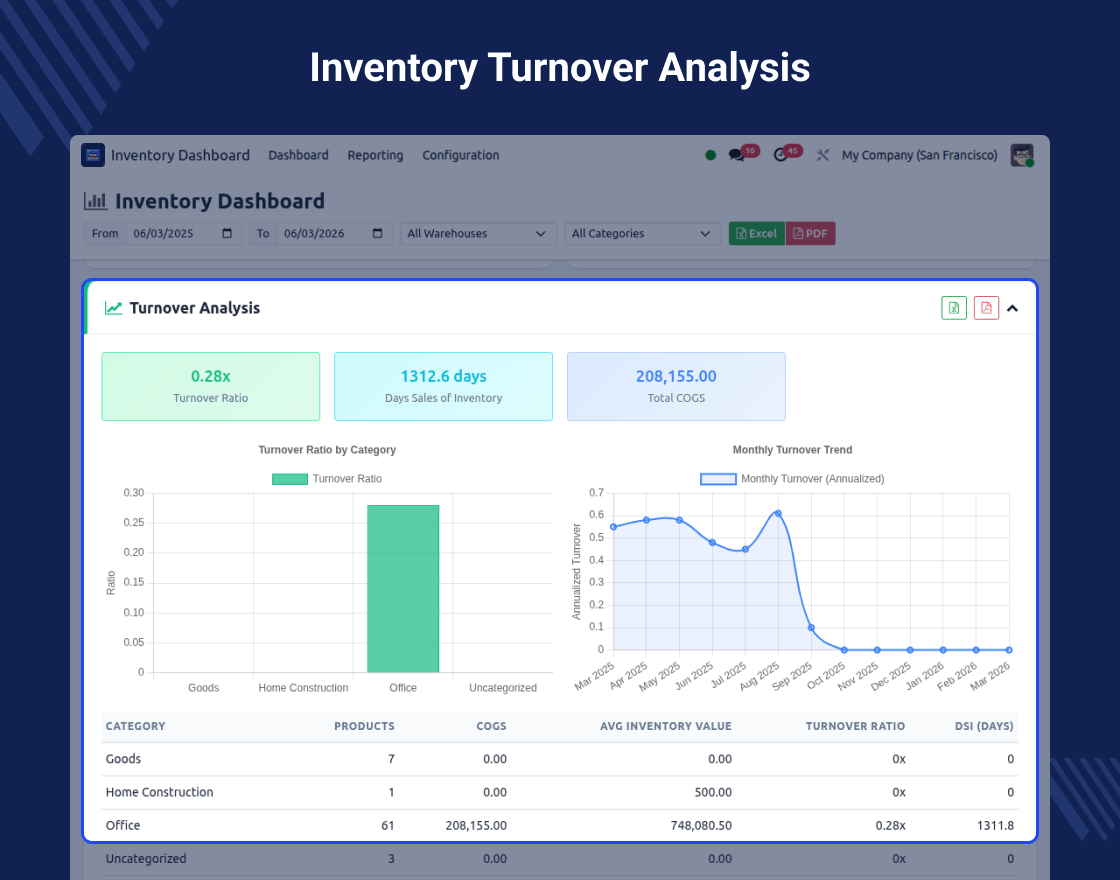This screenshot has height=880, width=1120.
Task: Click the Turnover Ratio by Category chart title
Action: [x=327, y=450]
